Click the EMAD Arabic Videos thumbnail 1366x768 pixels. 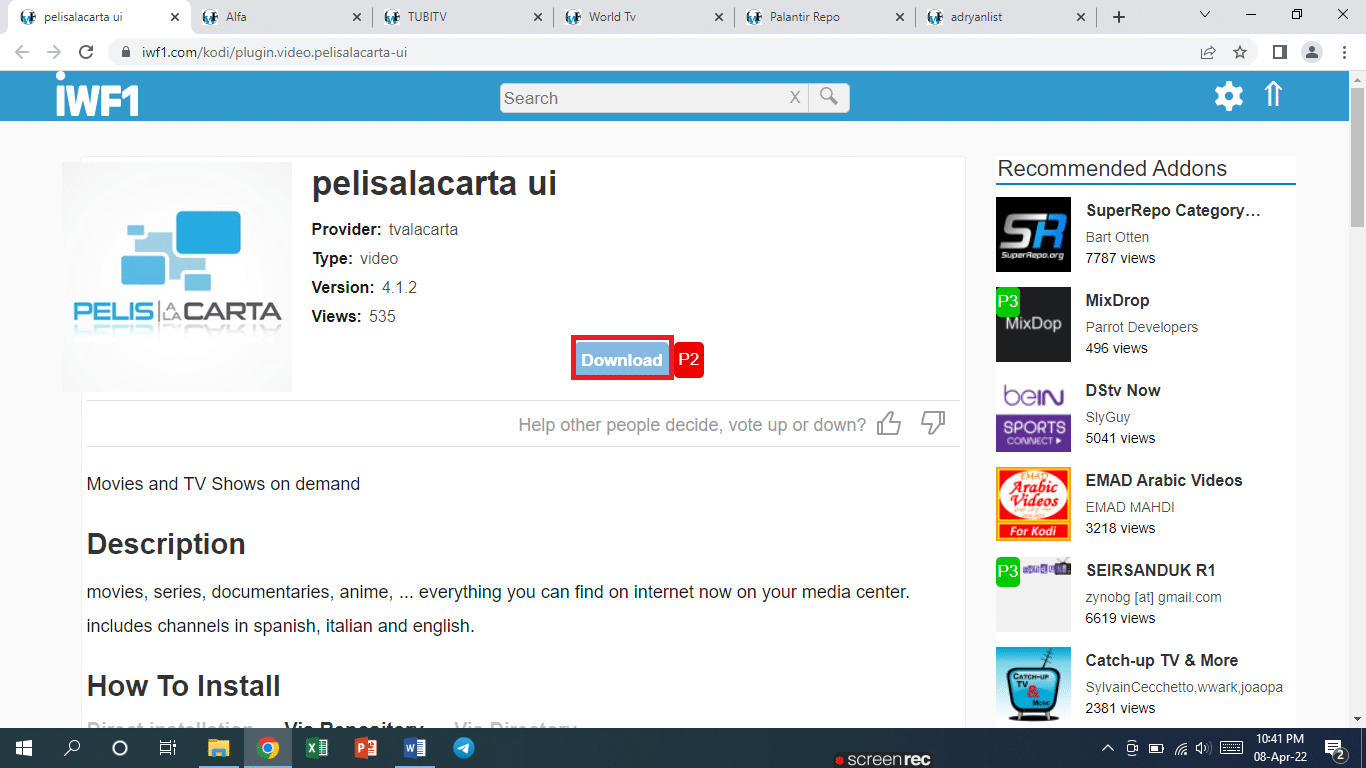coord(1033,504)
